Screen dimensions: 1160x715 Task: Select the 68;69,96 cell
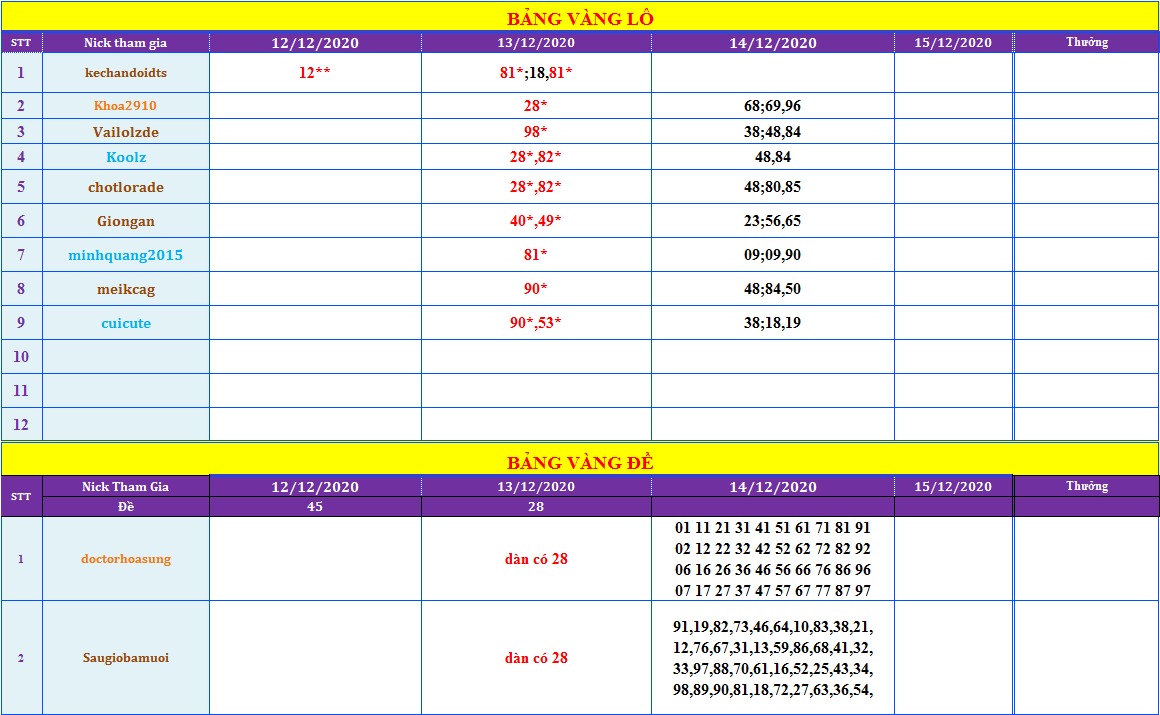pos(773,106)
